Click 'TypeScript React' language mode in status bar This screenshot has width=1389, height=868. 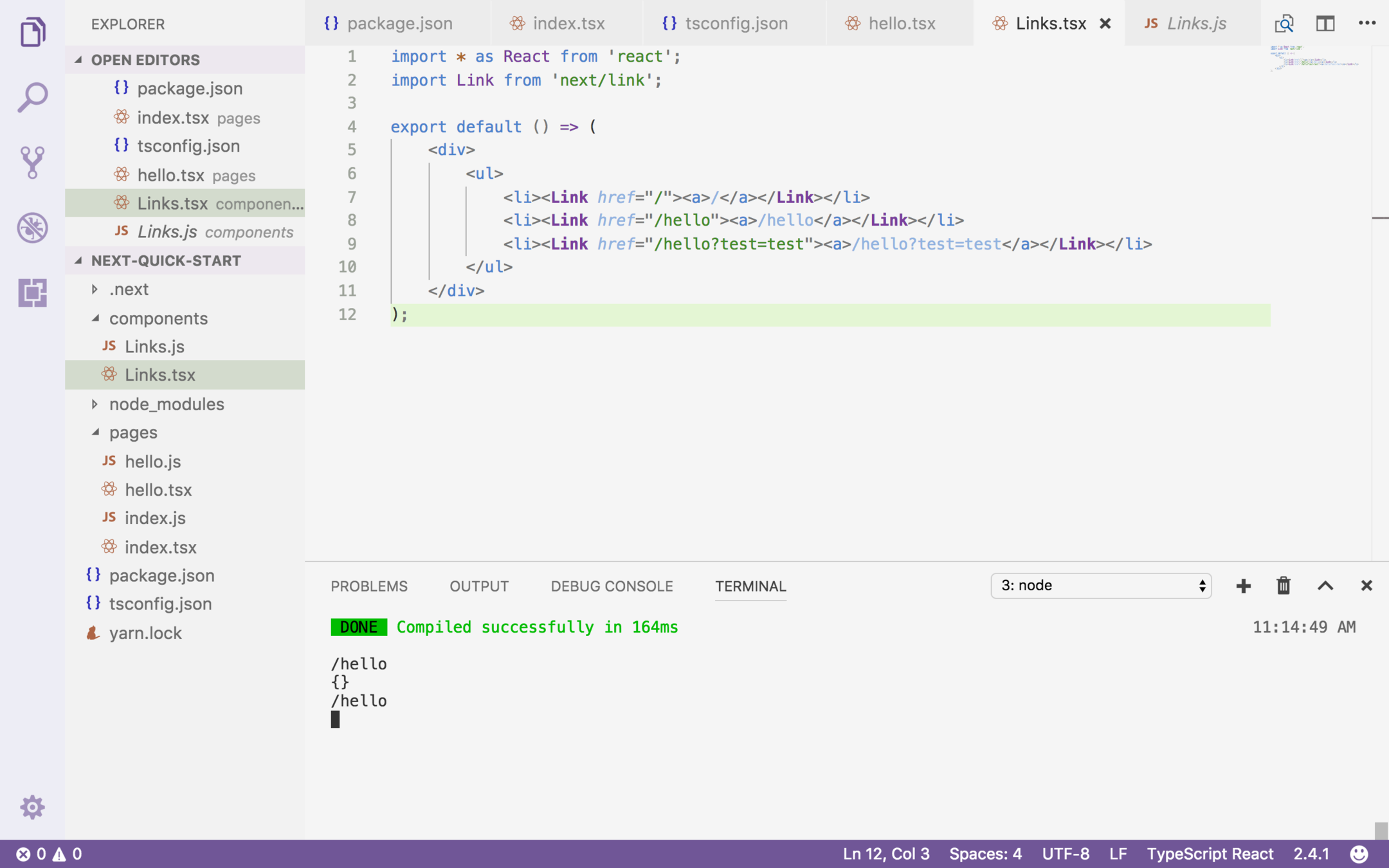point(1210,854)
